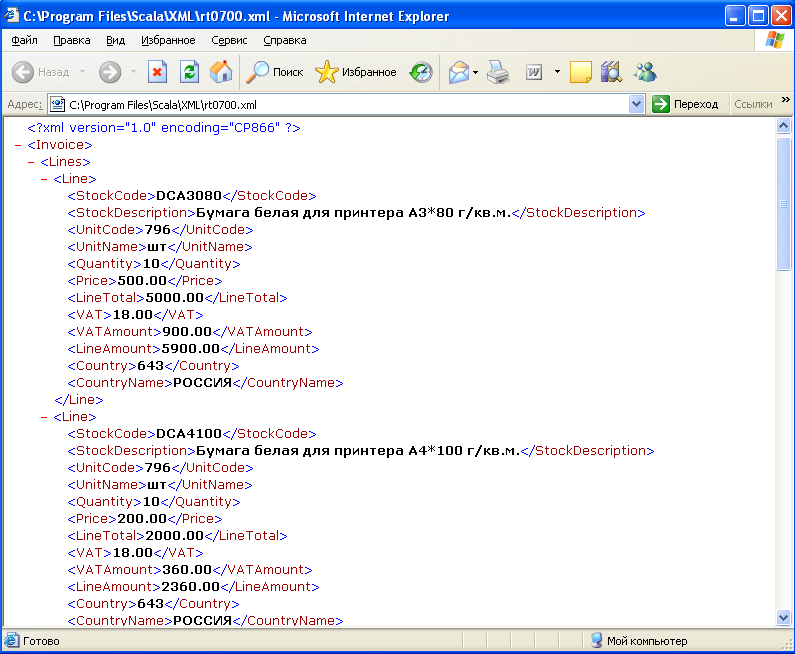
Task: Click the IE system icon in title bar
Action: pyautogui.click(x=12, y=16)
